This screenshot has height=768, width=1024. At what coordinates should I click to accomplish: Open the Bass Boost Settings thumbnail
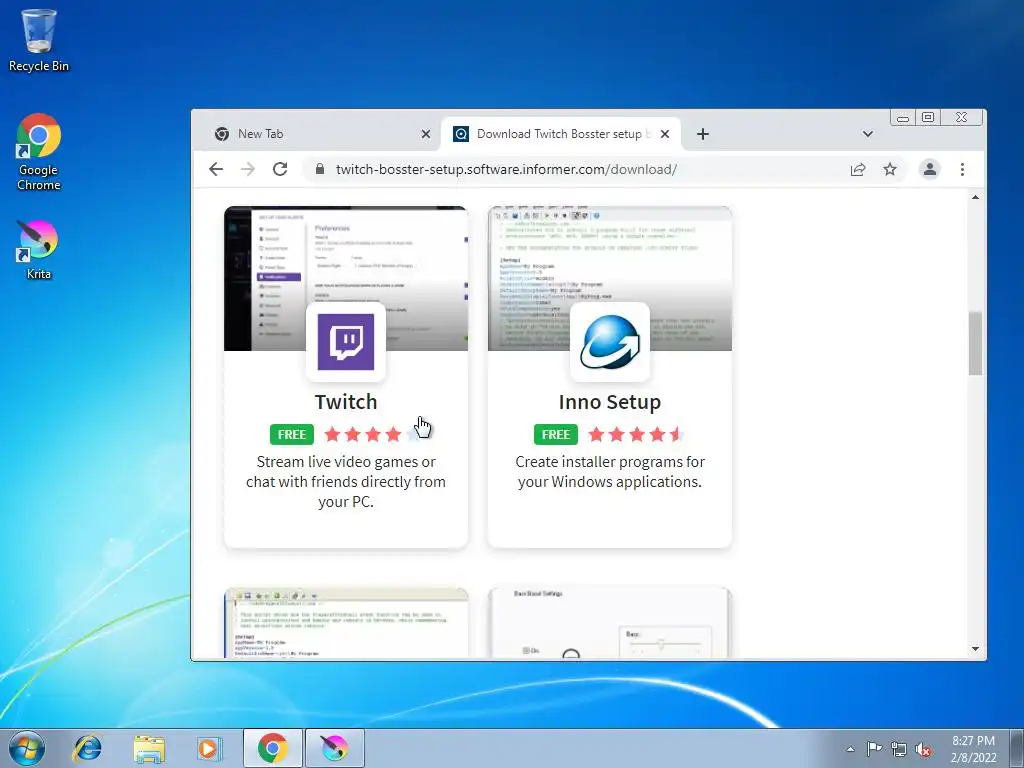pyautogui.click(x=610, y=622)
